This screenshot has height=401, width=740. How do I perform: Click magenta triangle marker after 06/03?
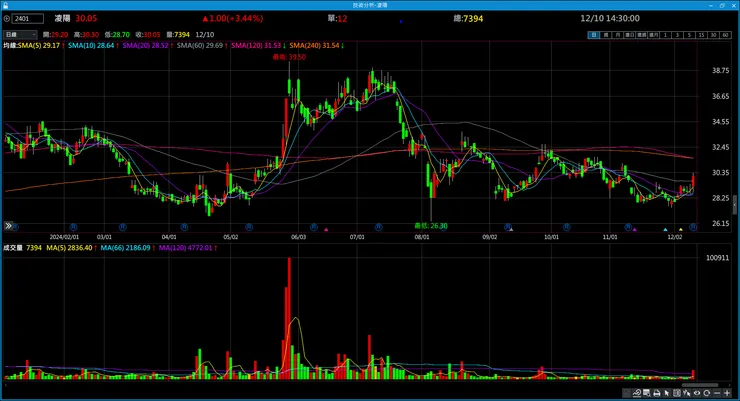point(326,230)
